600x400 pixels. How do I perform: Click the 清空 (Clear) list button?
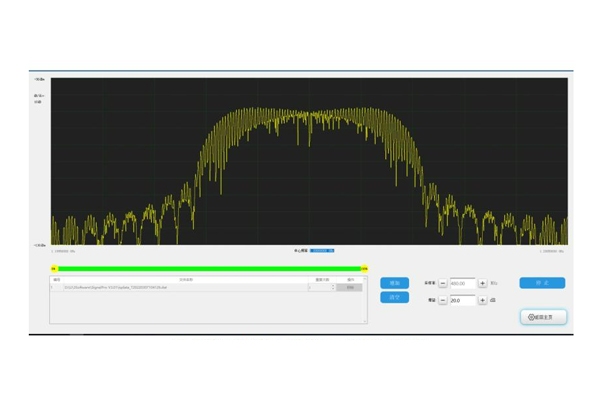click(x=395, y=297)
